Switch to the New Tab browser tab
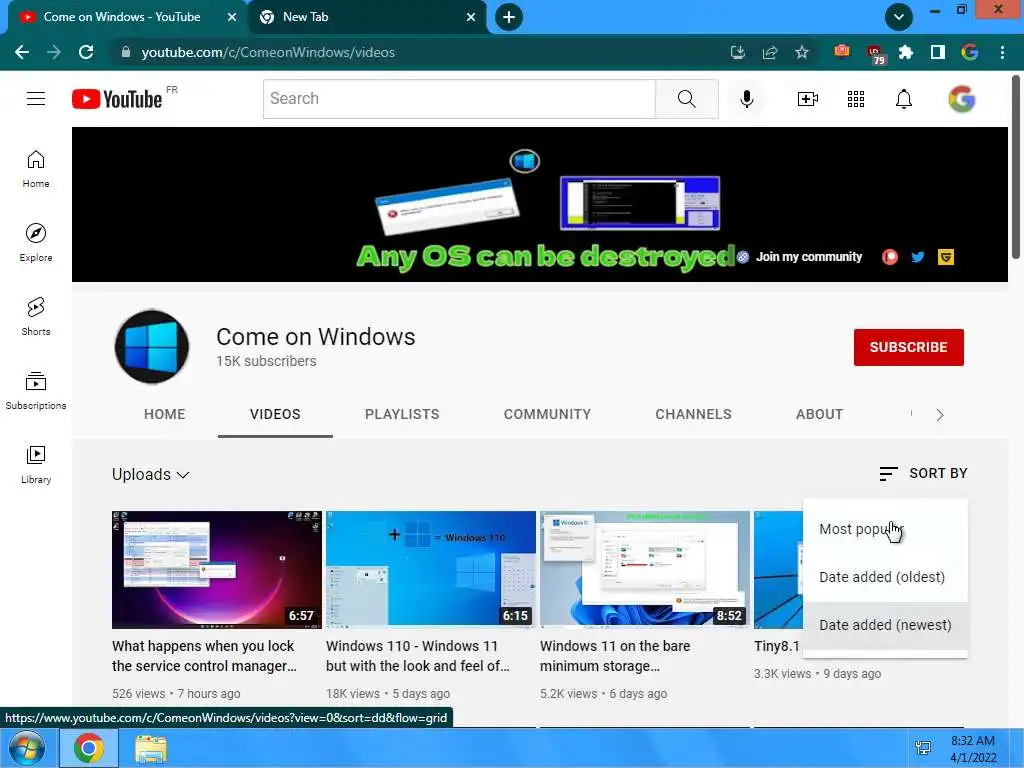This screenshot has width=1024, height=768. pyautogui.click(x=366, y=18)
